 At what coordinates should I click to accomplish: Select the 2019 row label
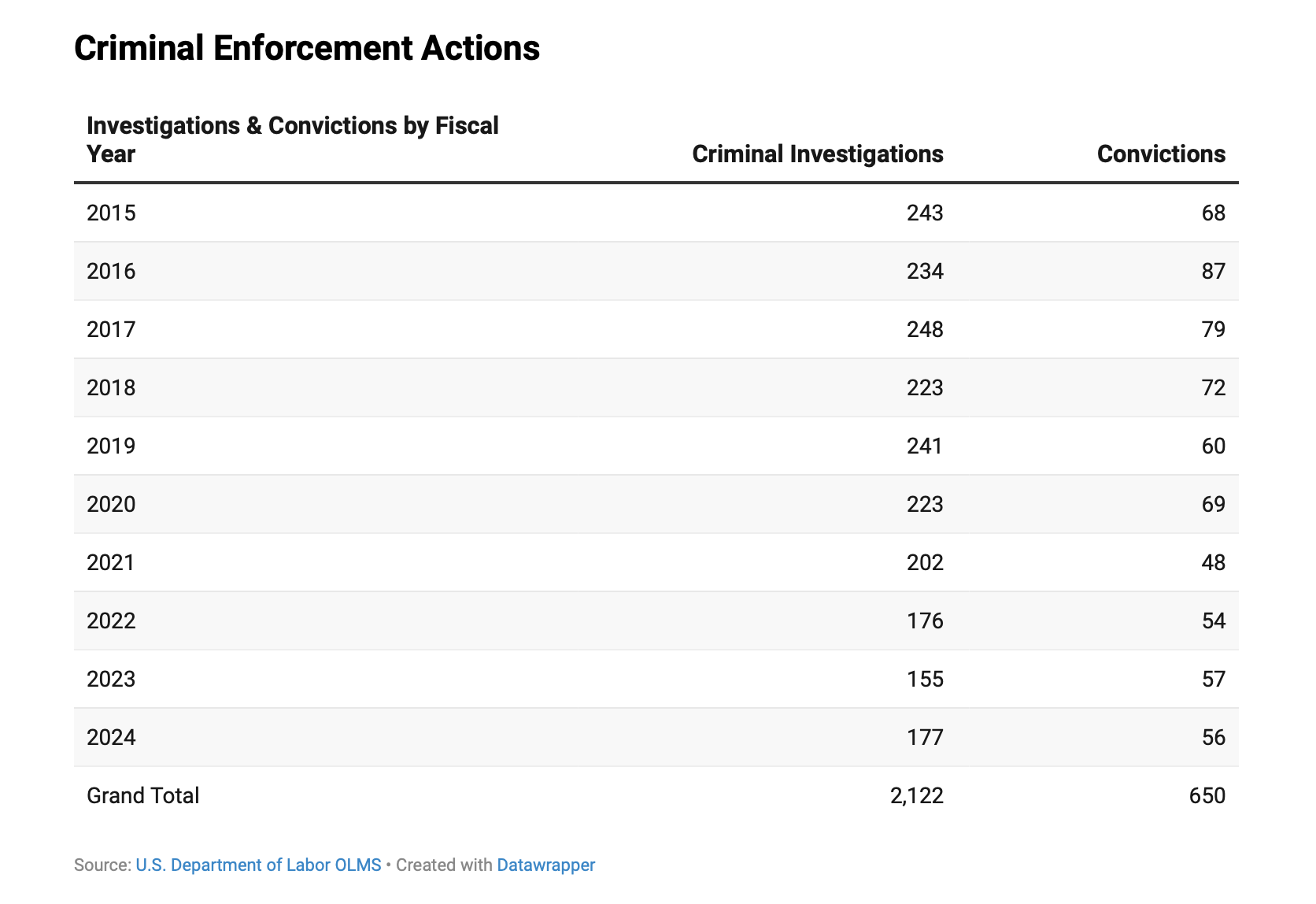[111, 446]
